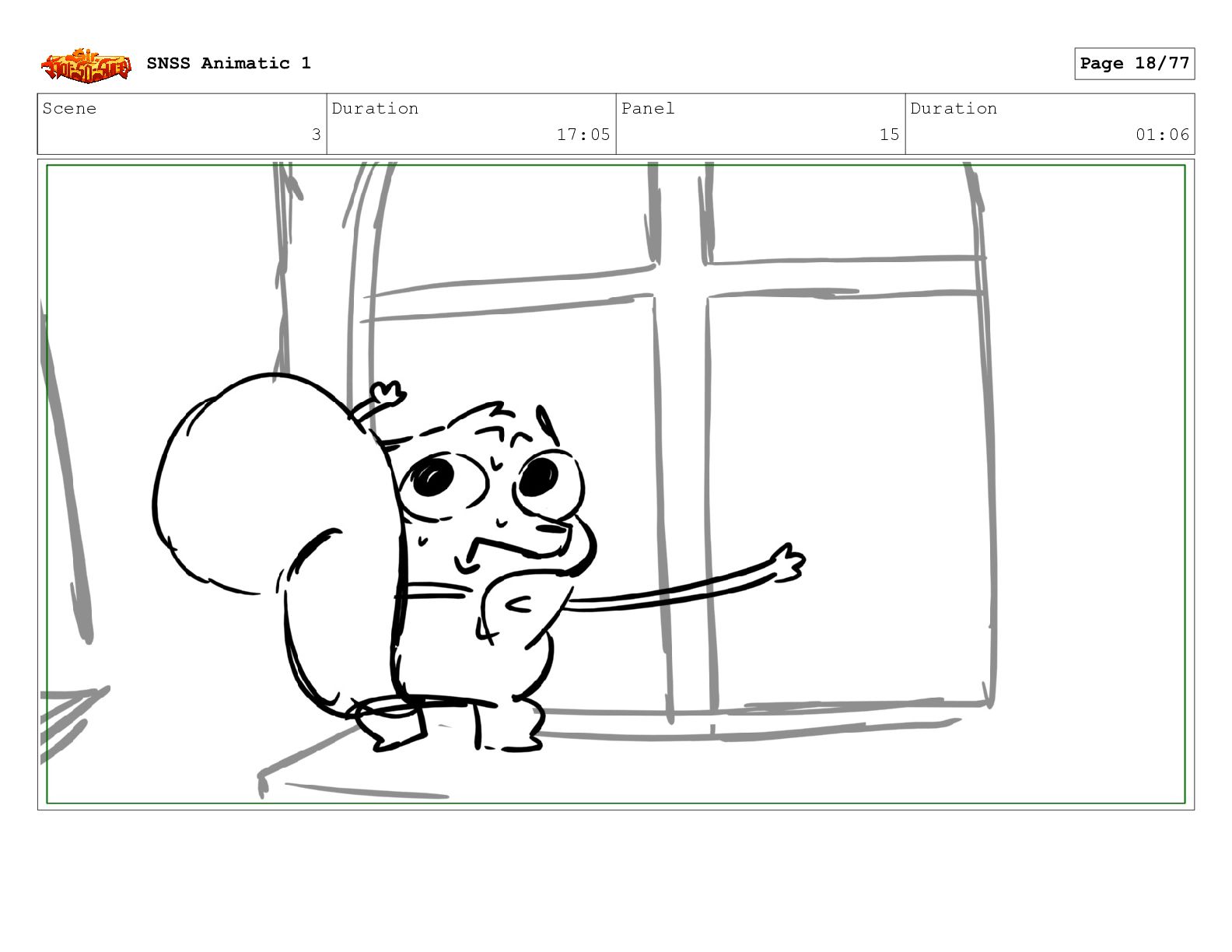Image resolution: width=1232 pixels, height=952 pixels.
Task: Click the 'Scene' label
Action: click(x=69, y=108)
